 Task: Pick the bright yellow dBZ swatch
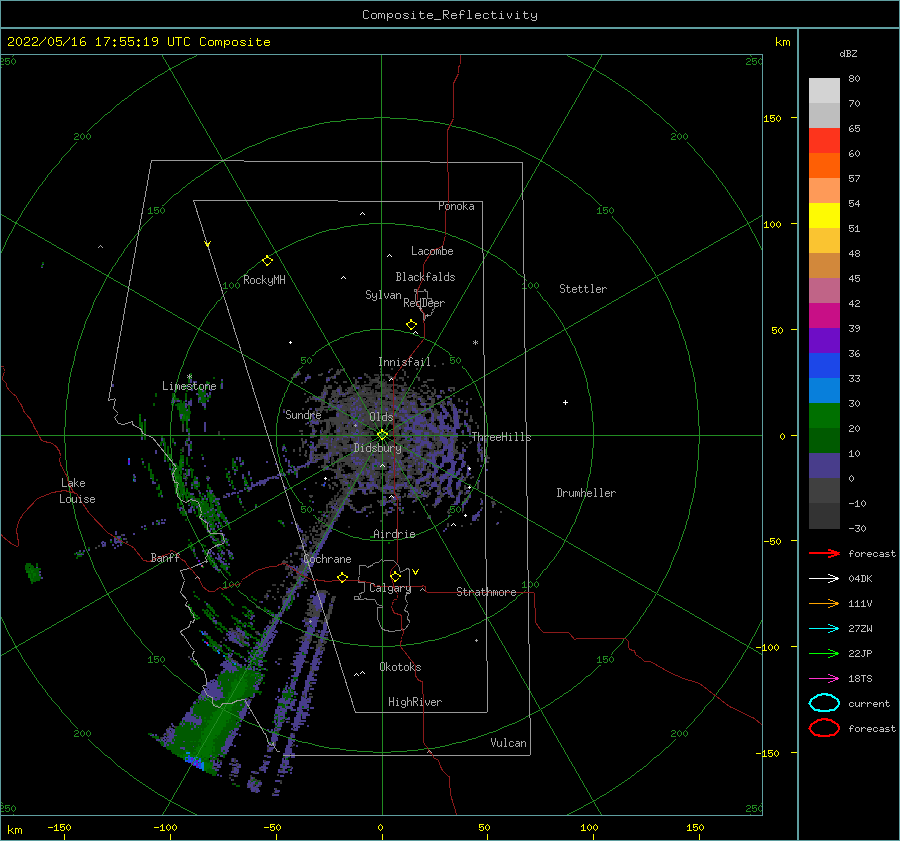[x=824, y=215]
